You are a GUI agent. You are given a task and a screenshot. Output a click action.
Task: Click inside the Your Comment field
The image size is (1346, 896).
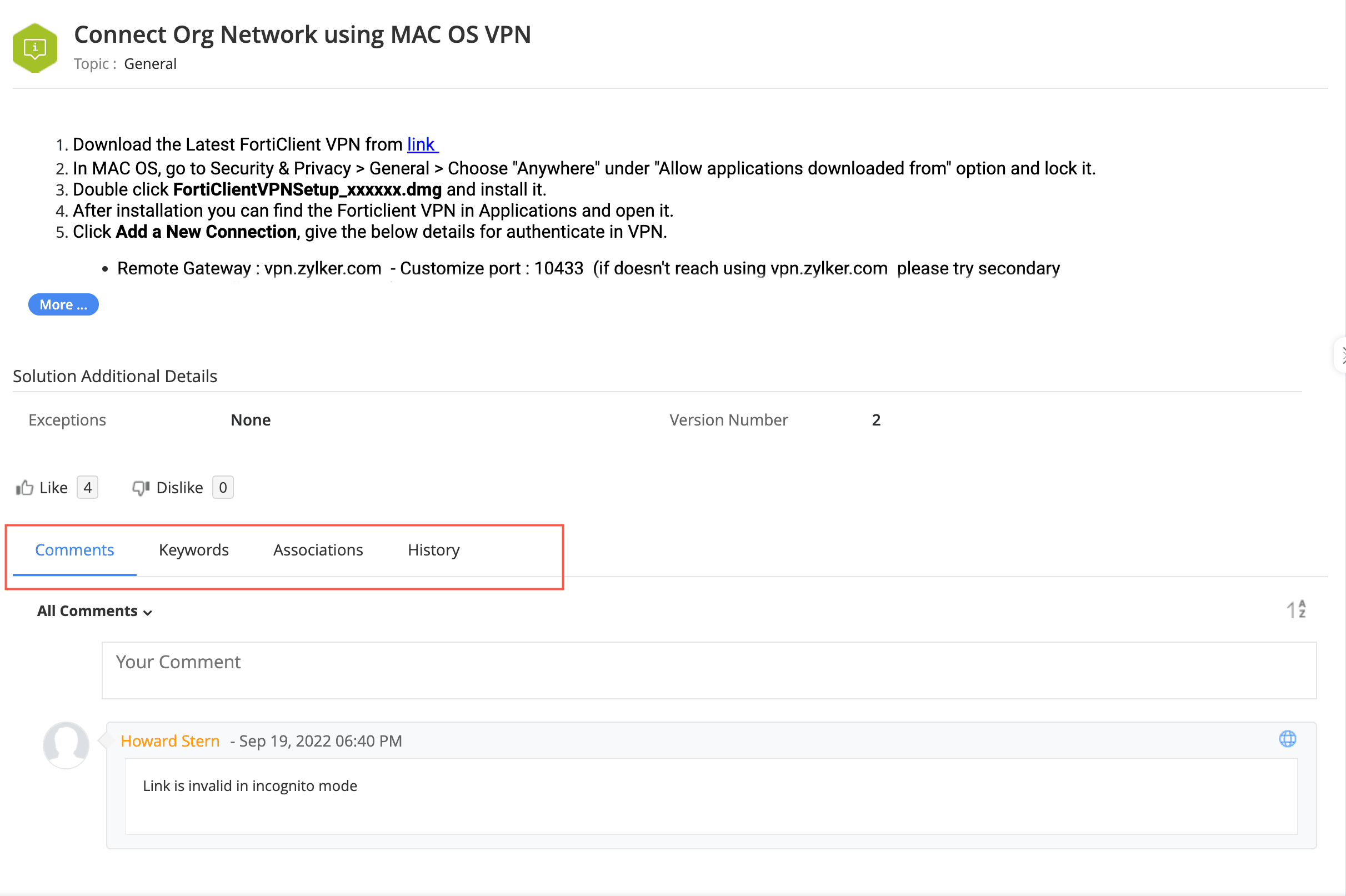(708, 670)
